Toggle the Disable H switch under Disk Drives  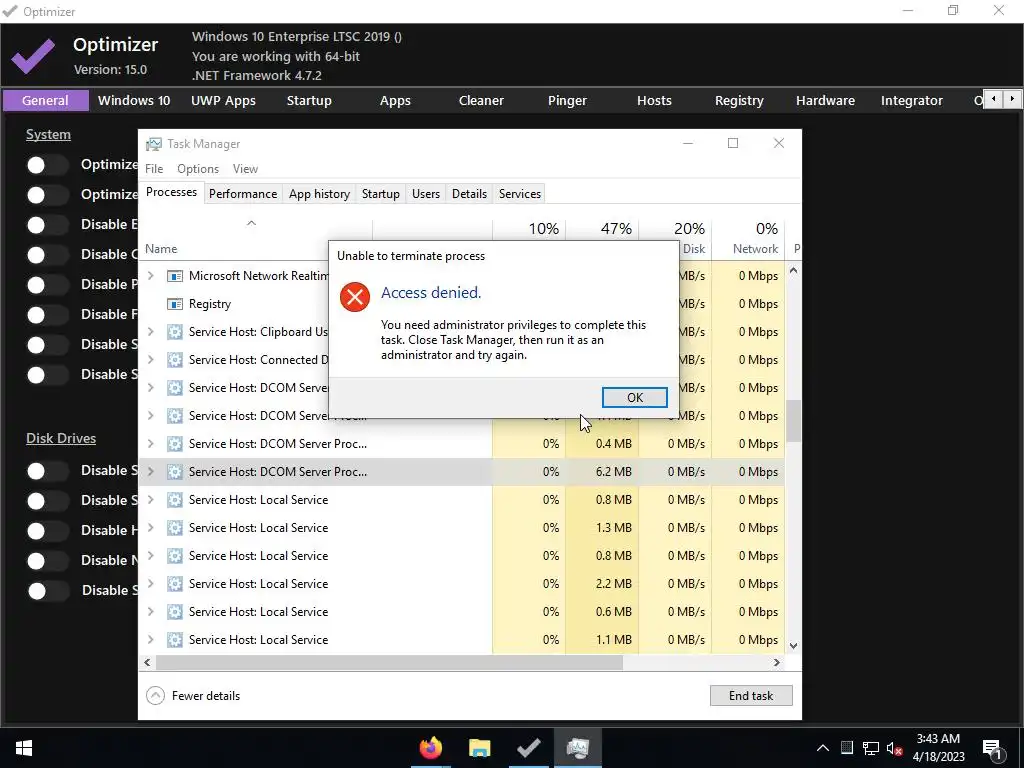tap(47, 530)
